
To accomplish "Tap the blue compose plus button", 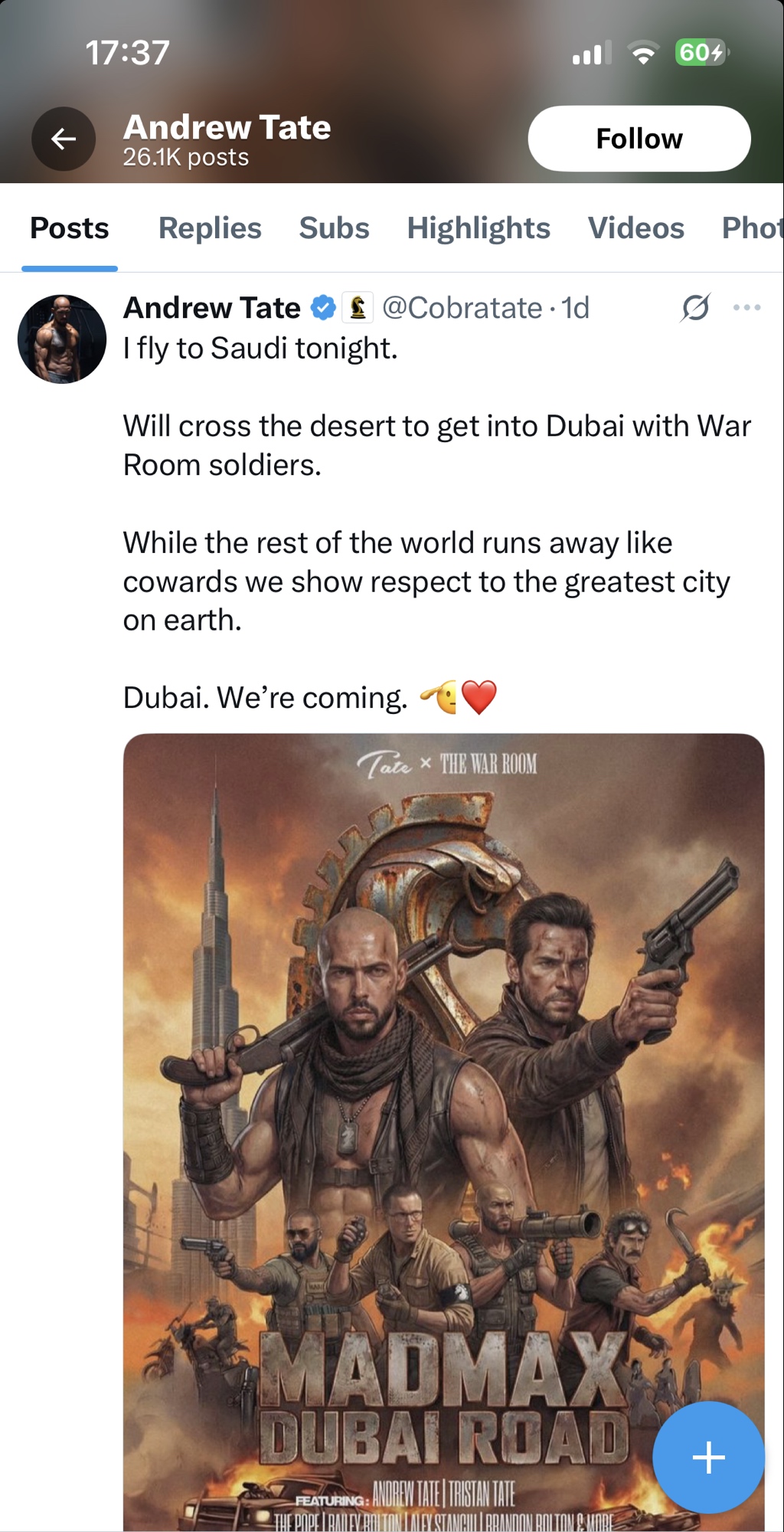I will (708, 1457).
